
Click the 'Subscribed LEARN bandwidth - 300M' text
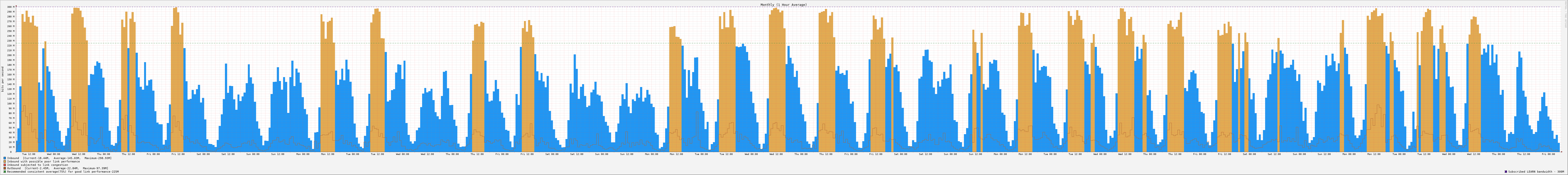pos(1537,172)
